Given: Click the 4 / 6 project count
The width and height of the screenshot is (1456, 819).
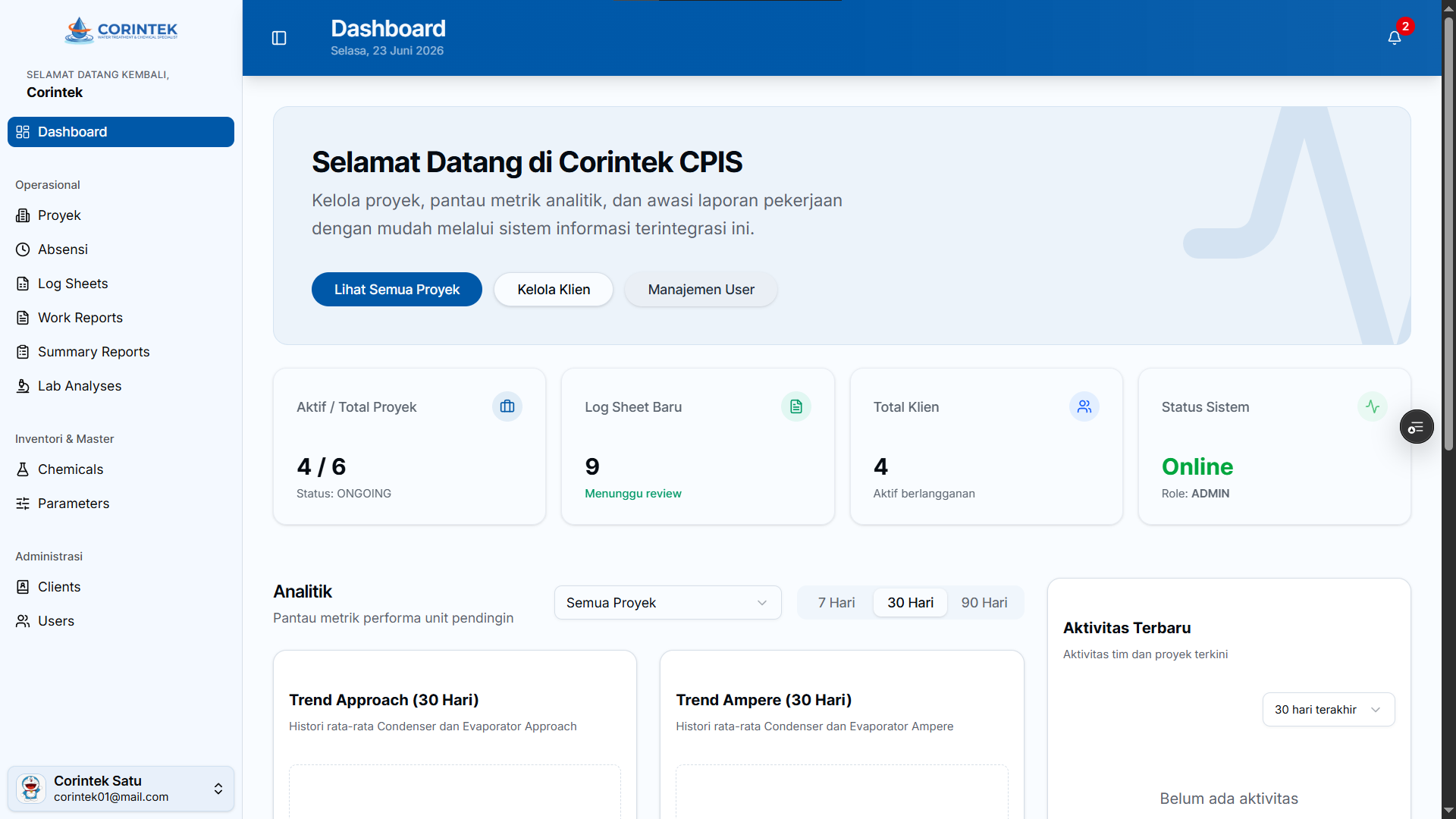Looking at the screenshot, I should point(322,466).
